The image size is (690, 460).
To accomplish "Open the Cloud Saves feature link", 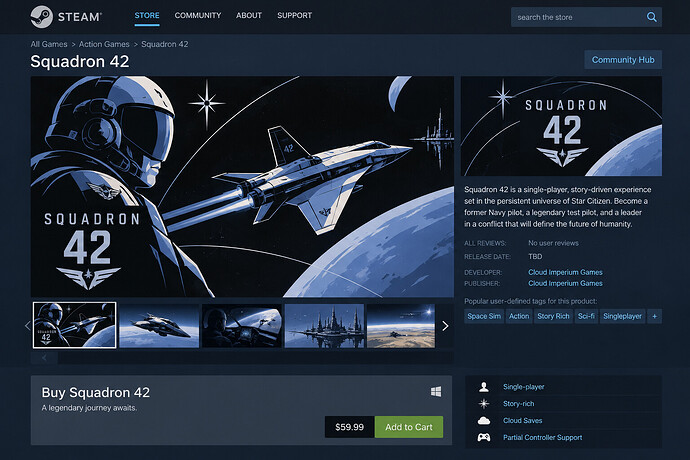I will [522, 420].
